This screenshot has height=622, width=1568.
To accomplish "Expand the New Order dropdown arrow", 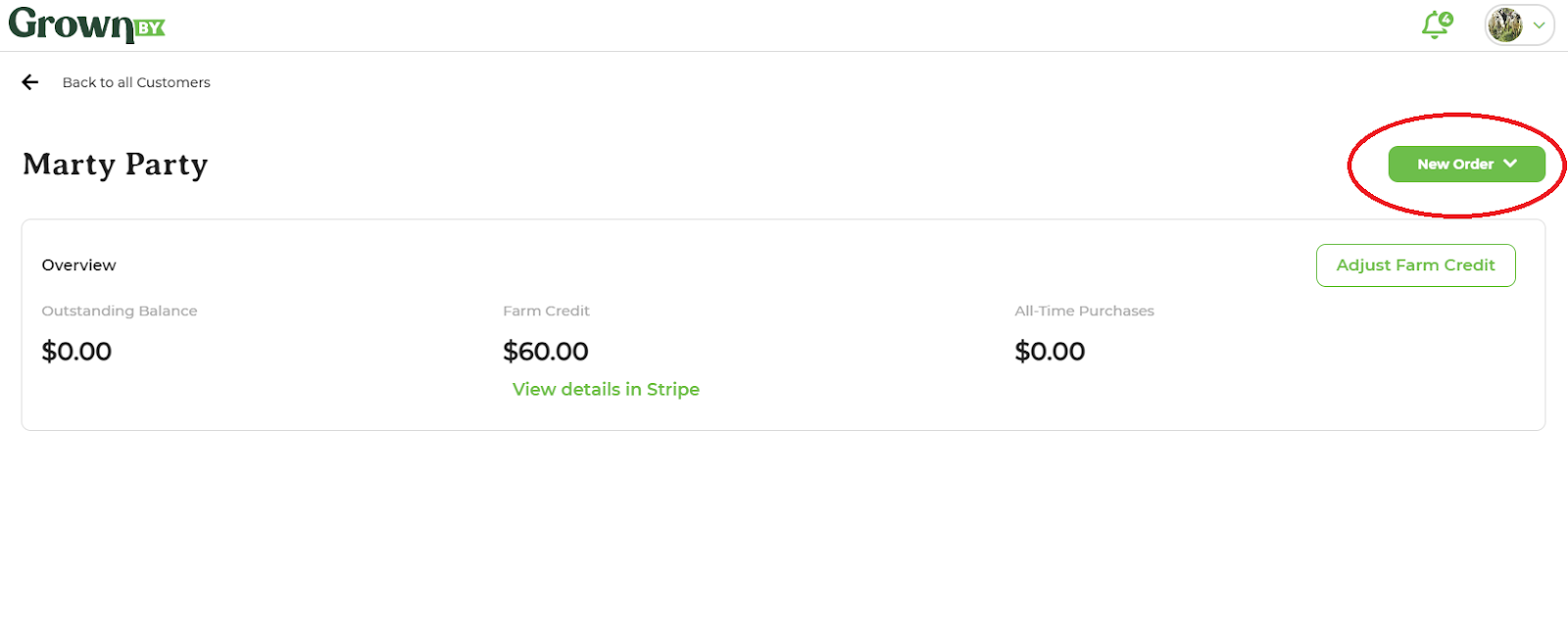I will [x=1510, y=164].
